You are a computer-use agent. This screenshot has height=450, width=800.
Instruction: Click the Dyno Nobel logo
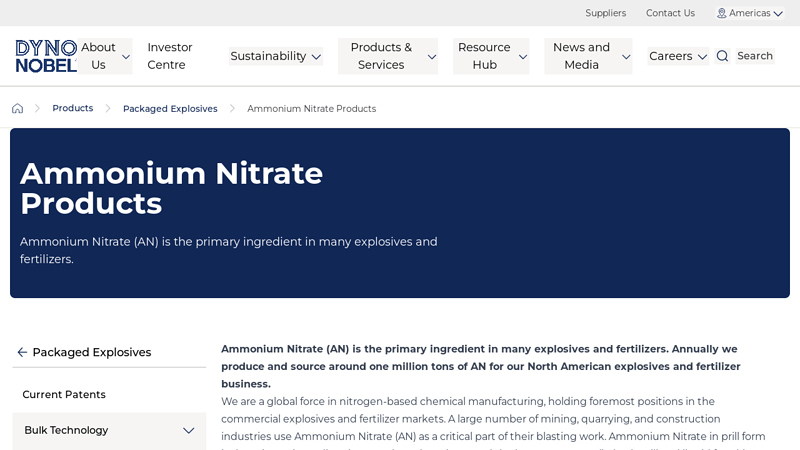46,56
